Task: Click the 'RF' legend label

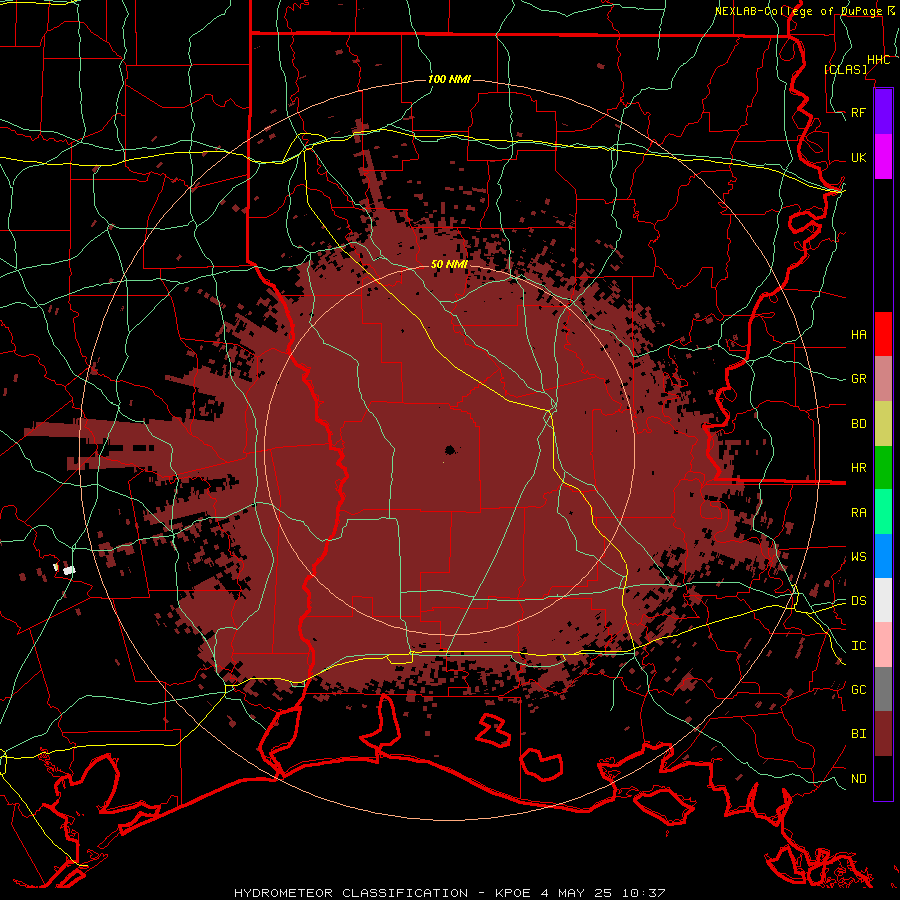Action: pos(858,112)
